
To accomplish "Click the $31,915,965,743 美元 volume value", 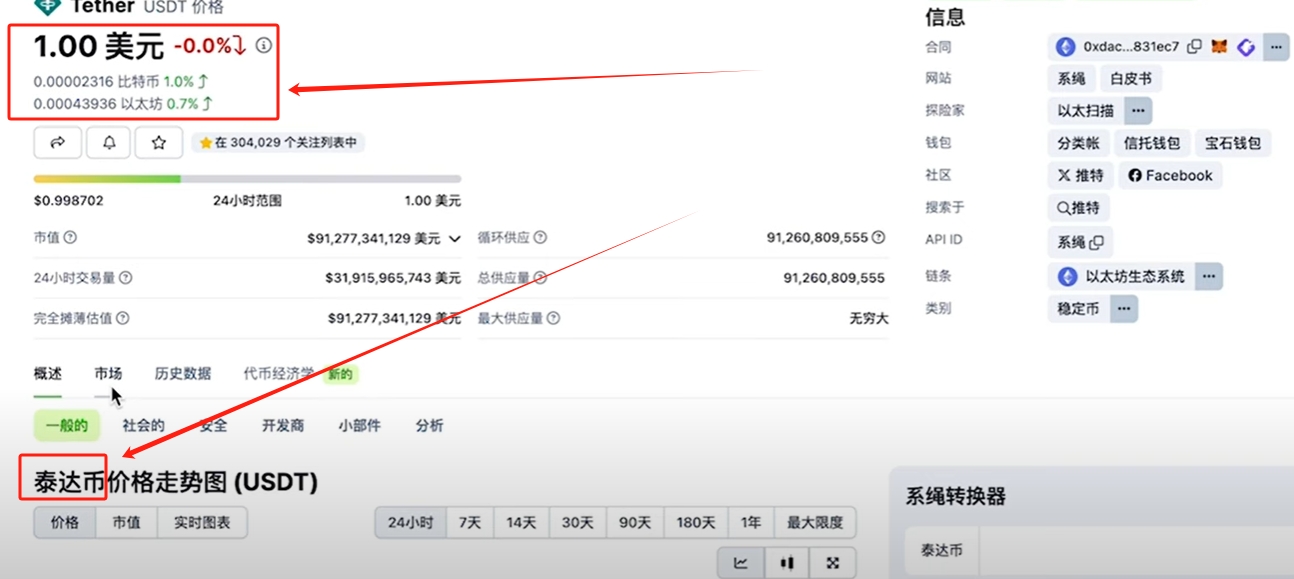I will click(393, 278).
